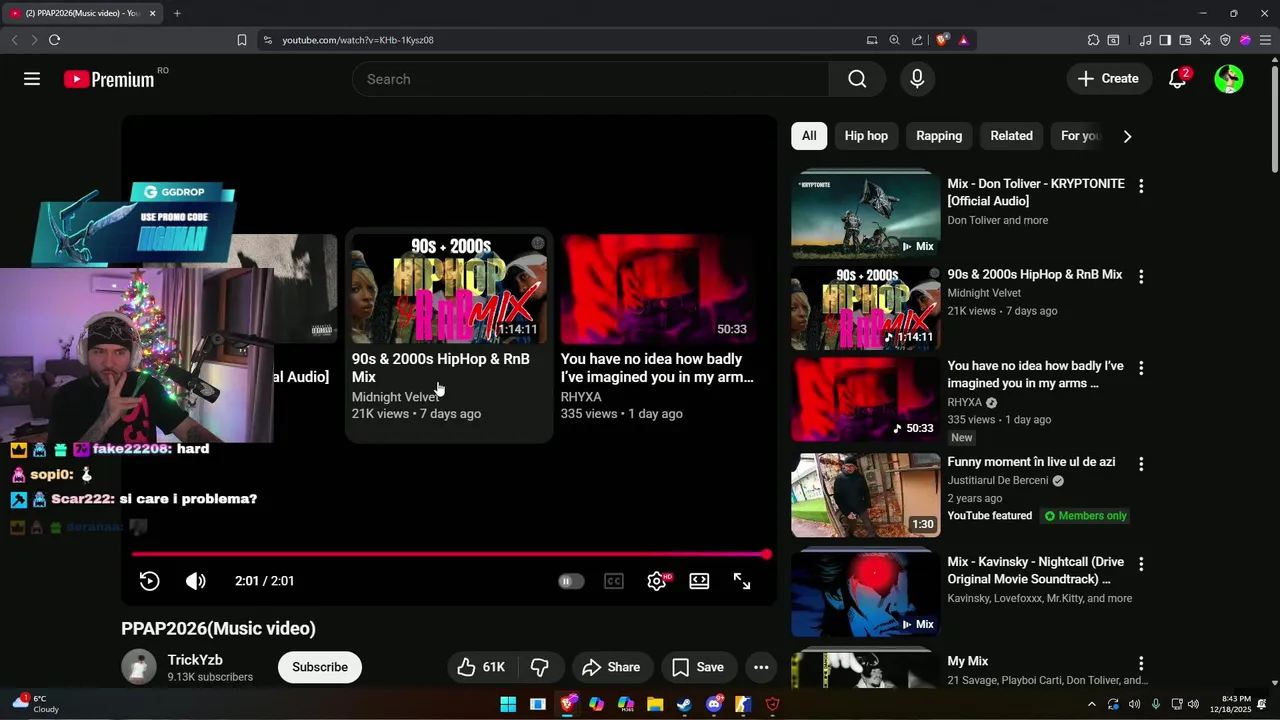This screenshot has width=1280, height=720.
Task: Open options for Kavinsky Nightcall mix
Action: point(1141,564)
